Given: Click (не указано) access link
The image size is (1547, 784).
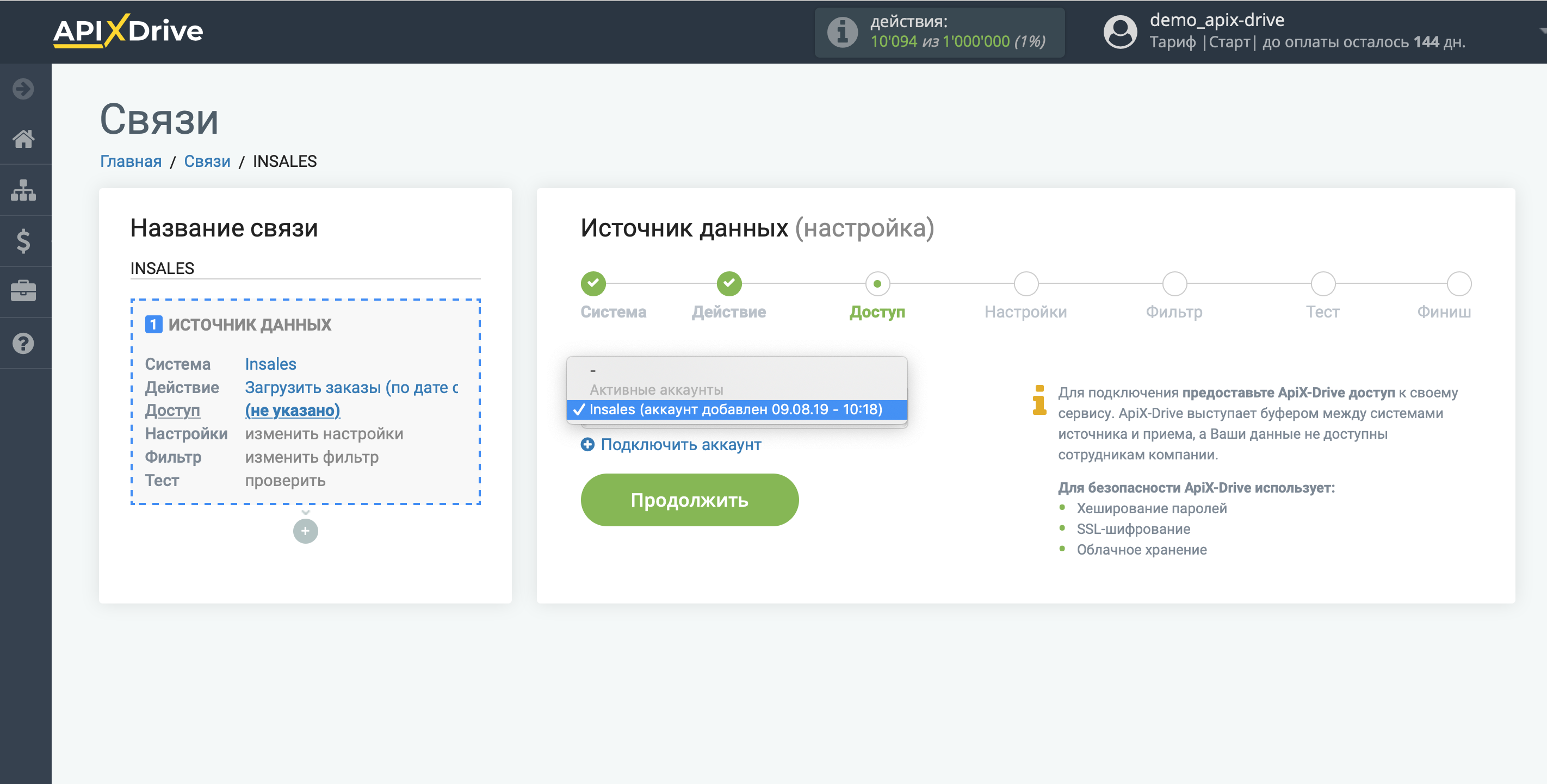Looking at the screenshot, I should 293,410.
